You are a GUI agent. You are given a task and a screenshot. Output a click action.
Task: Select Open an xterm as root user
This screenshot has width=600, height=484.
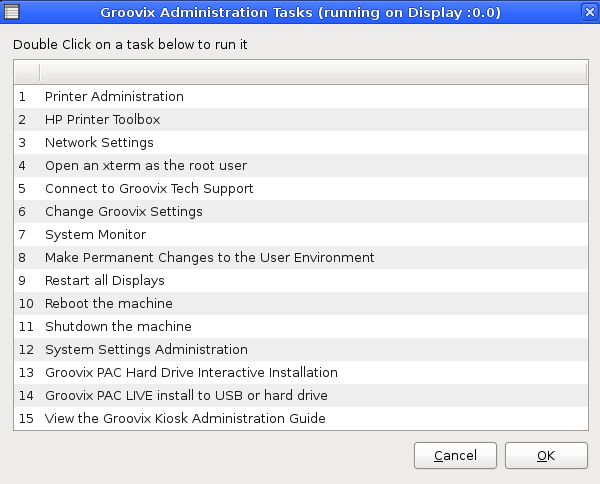click(145, 166)
